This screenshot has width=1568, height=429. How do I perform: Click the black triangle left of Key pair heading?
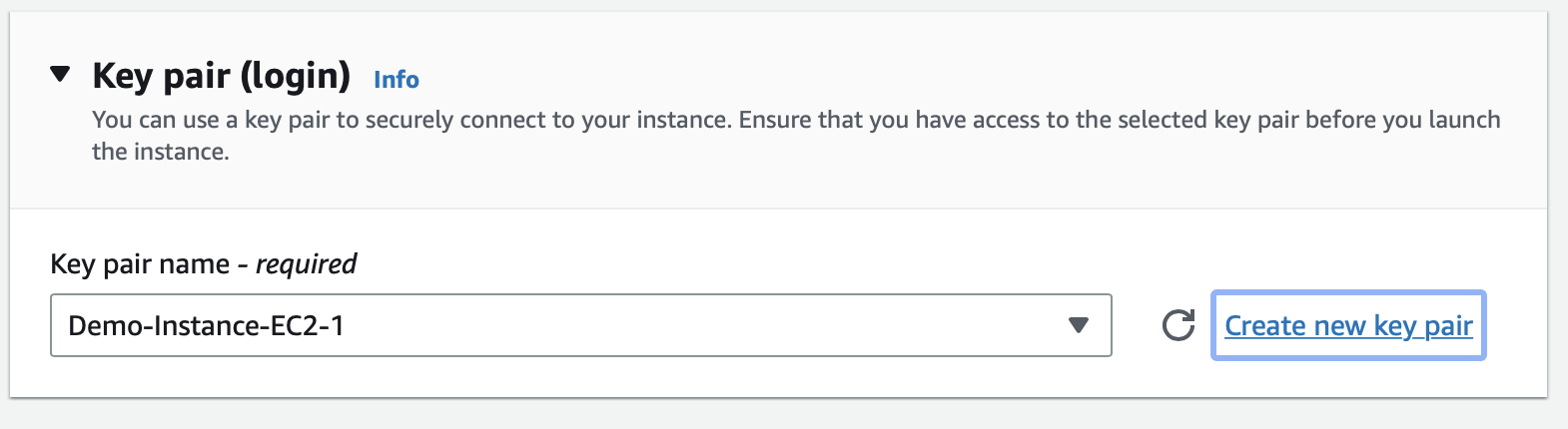click(x=61, y=74)
